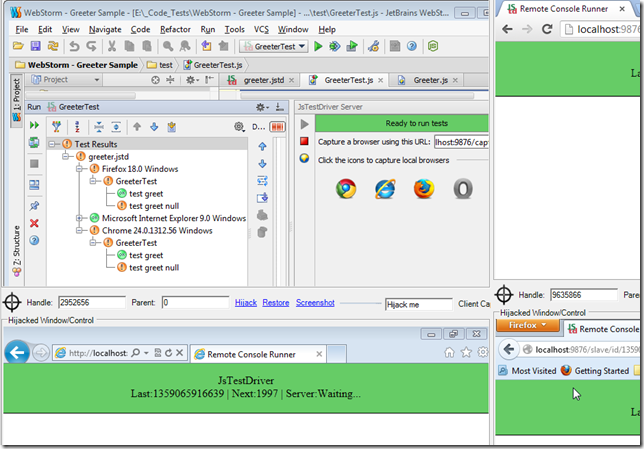Collapse the Chrome 24.0.1312.56 Windows node
The image size is (644, 449).
pyautogui.click(x=79, y=230)
